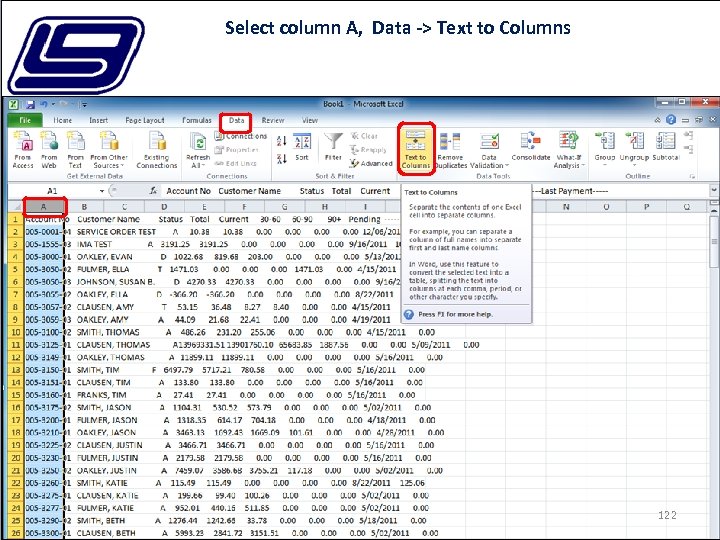The height and width of the screenshot is (540, 720).
Task: Click the From Access icon
Action: point(23,149)
